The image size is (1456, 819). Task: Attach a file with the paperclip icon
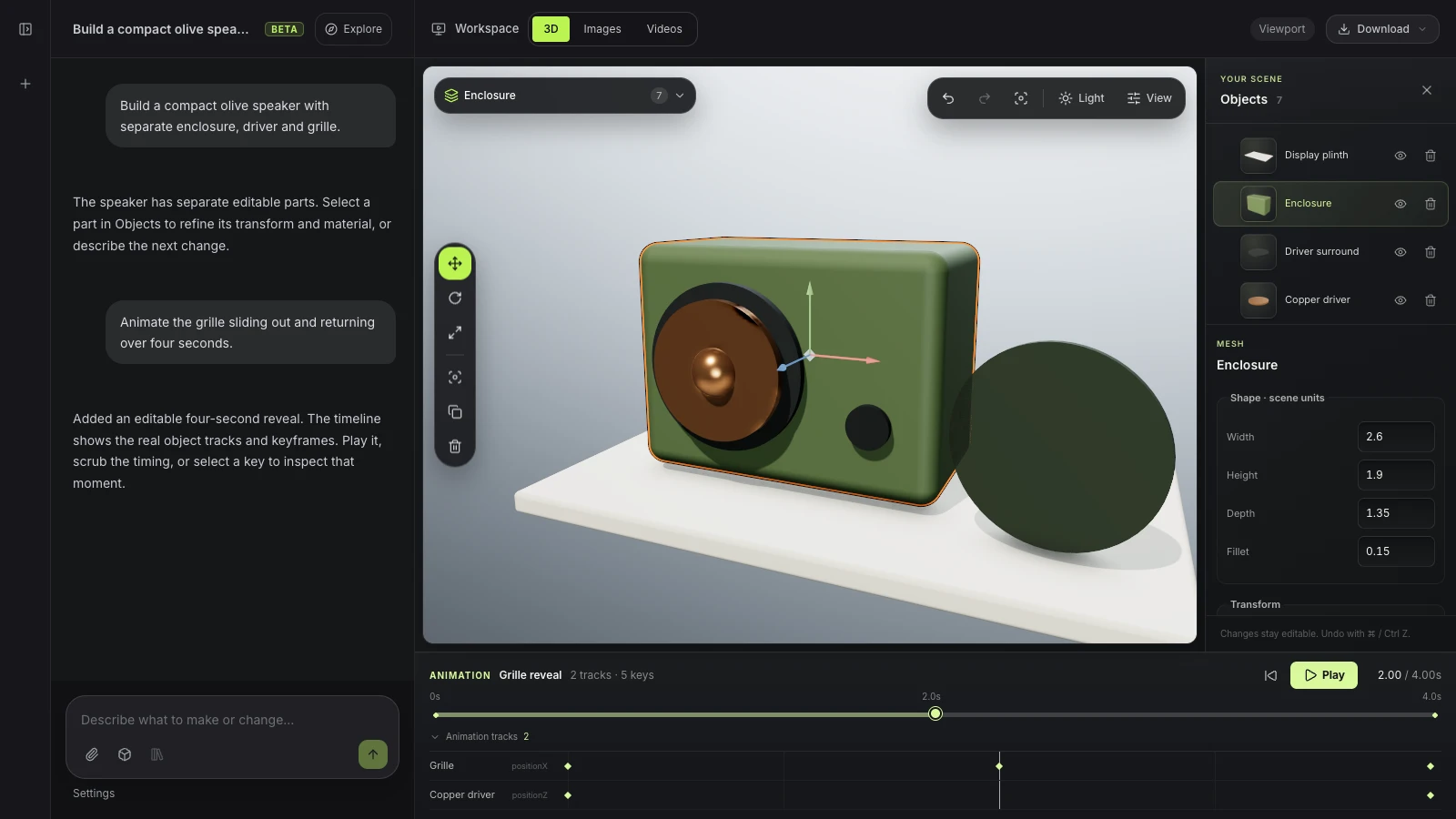(x=92, y=754)
